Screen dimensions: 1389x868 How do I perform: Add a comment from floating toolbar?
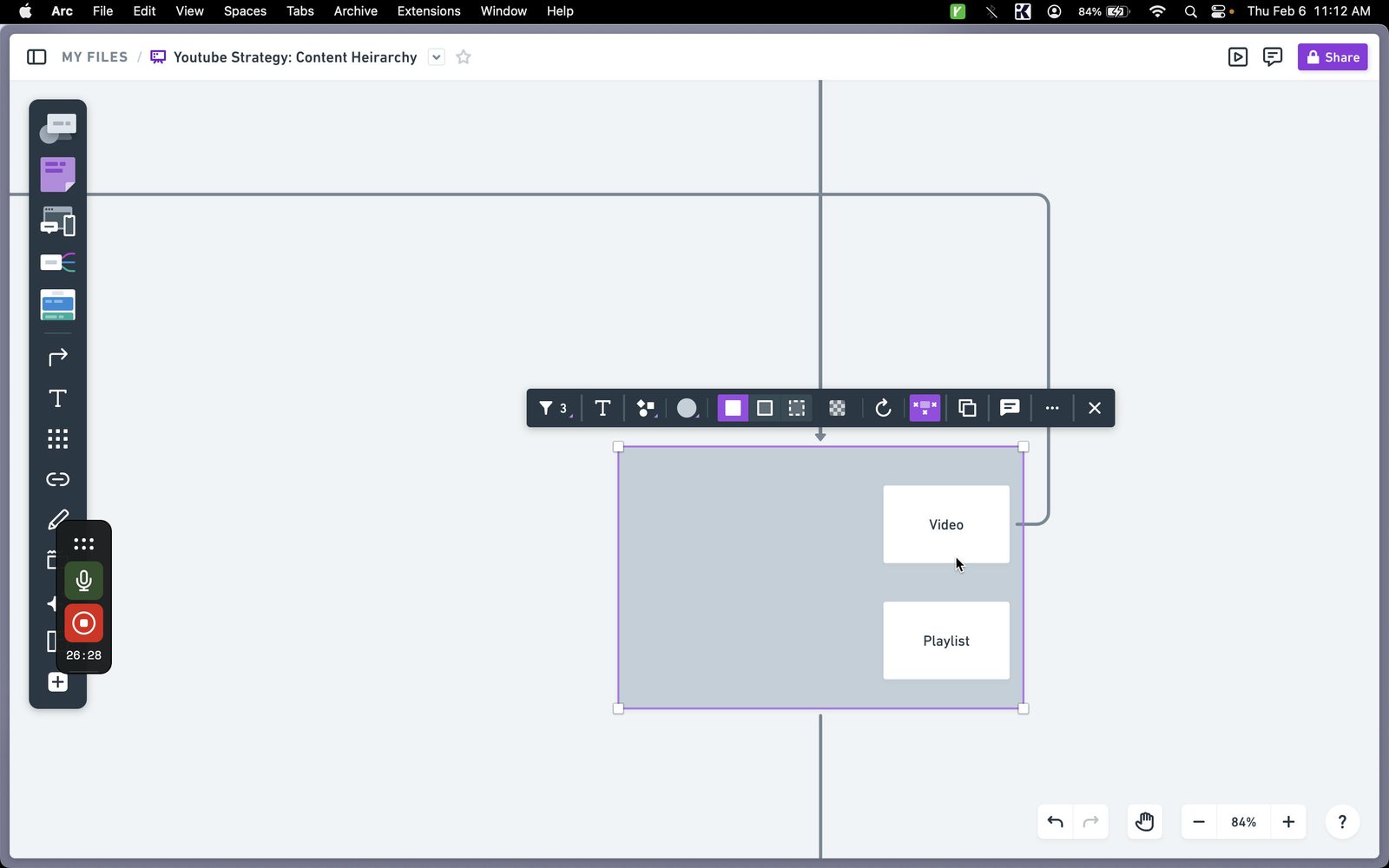coord(1010,408)
